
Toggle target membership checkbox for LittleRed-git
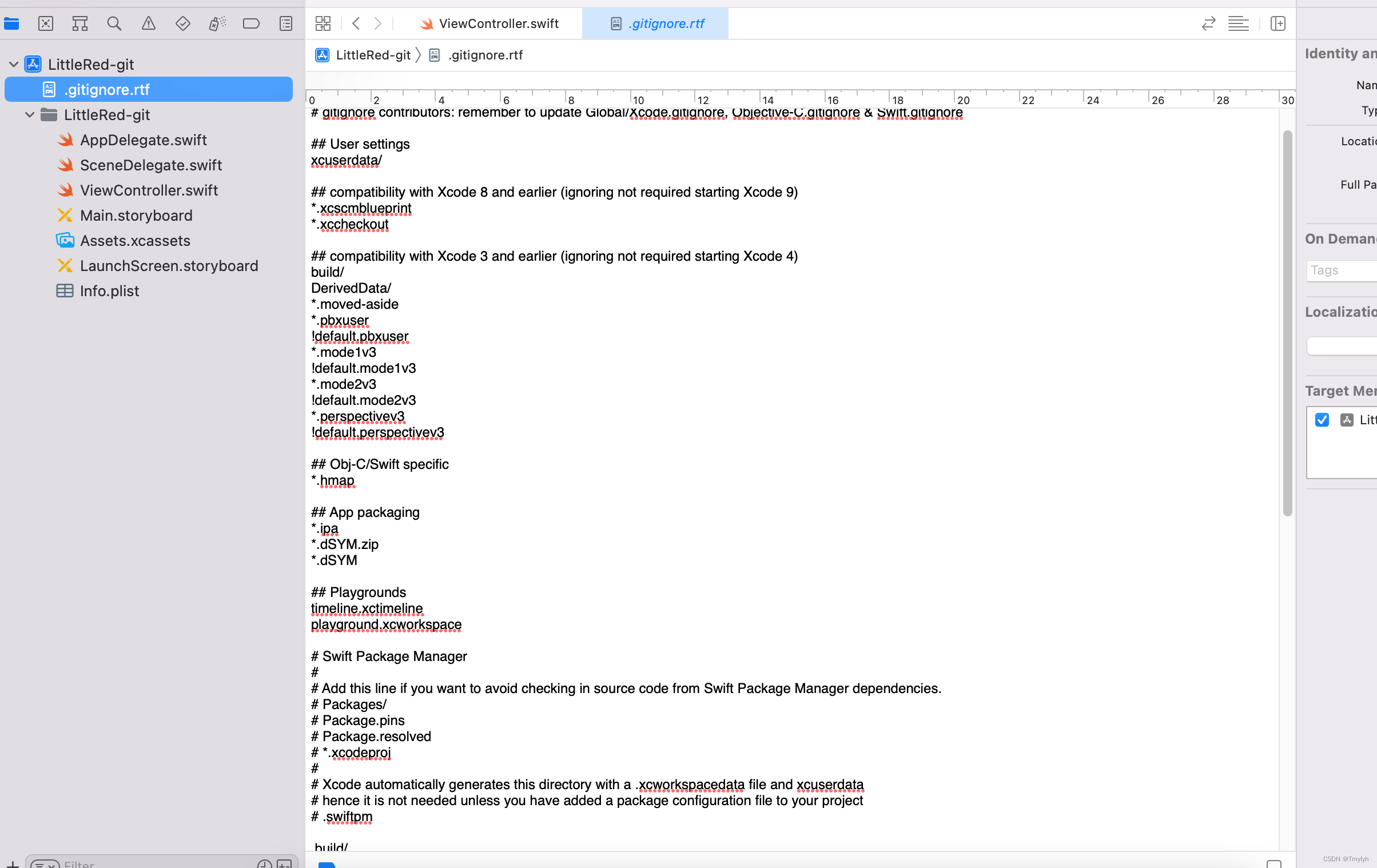pos(1322,420)
